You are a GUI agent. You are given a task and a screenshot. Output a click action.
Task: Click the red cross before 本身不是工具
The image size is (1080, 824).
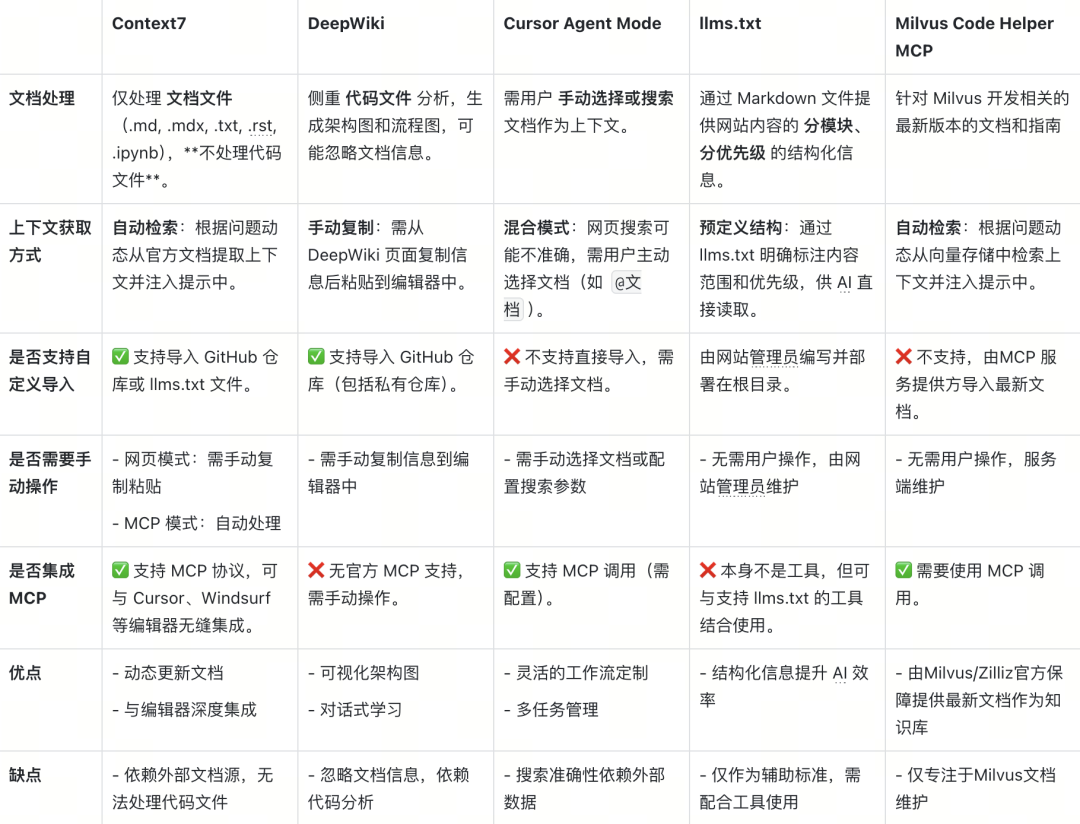click(x=708, y=570)
